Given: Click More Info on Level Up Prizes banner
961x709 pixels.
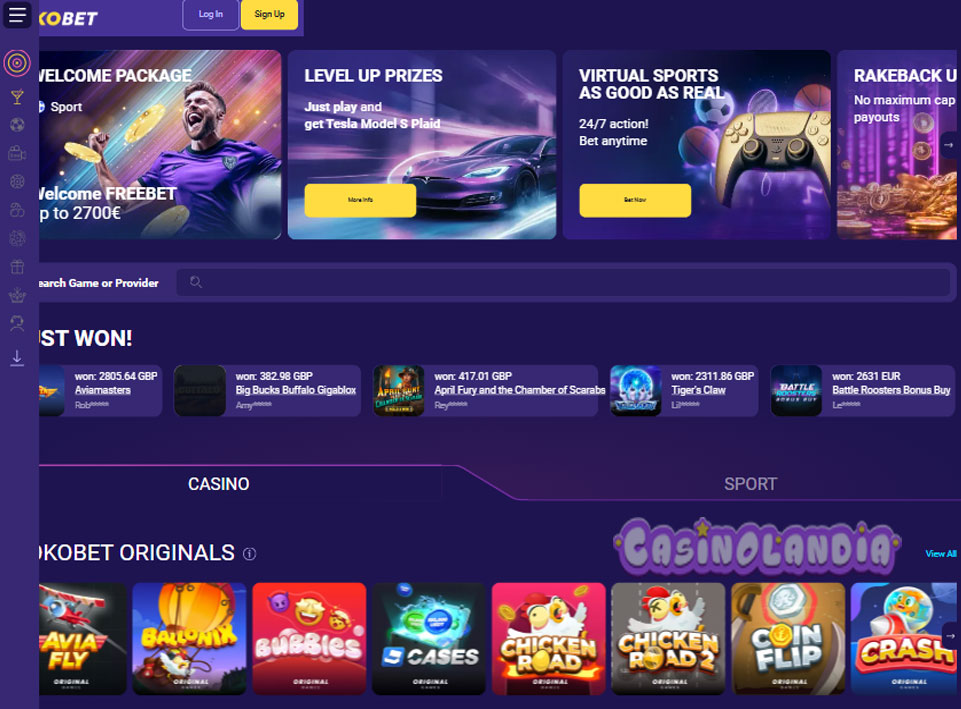Looking at the screenshot, I should (x=360, y=200).
